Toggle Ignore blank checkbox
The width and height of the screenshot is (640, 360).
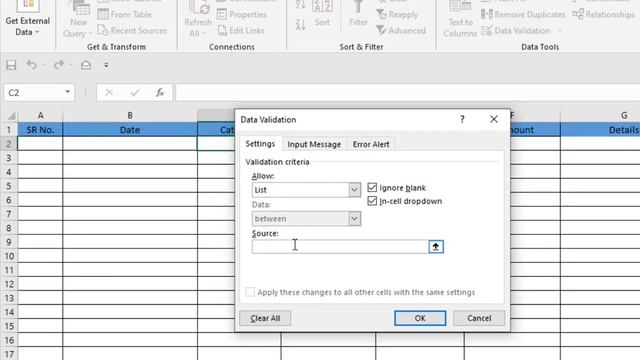(372, 187)
